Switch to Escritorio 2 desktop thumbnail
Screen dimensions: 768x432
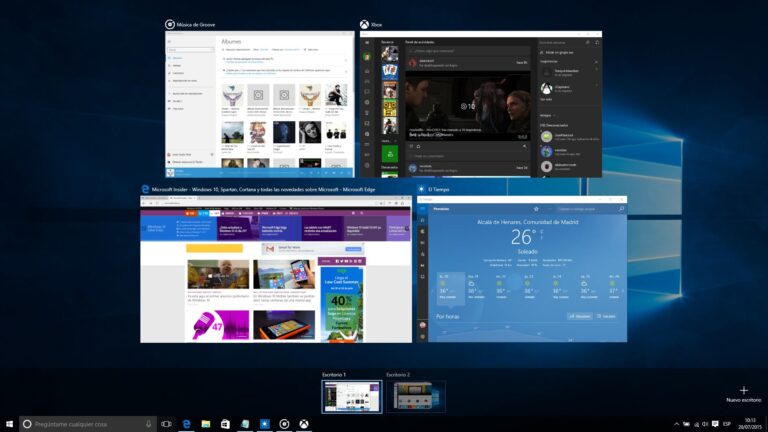pos(416,397)
